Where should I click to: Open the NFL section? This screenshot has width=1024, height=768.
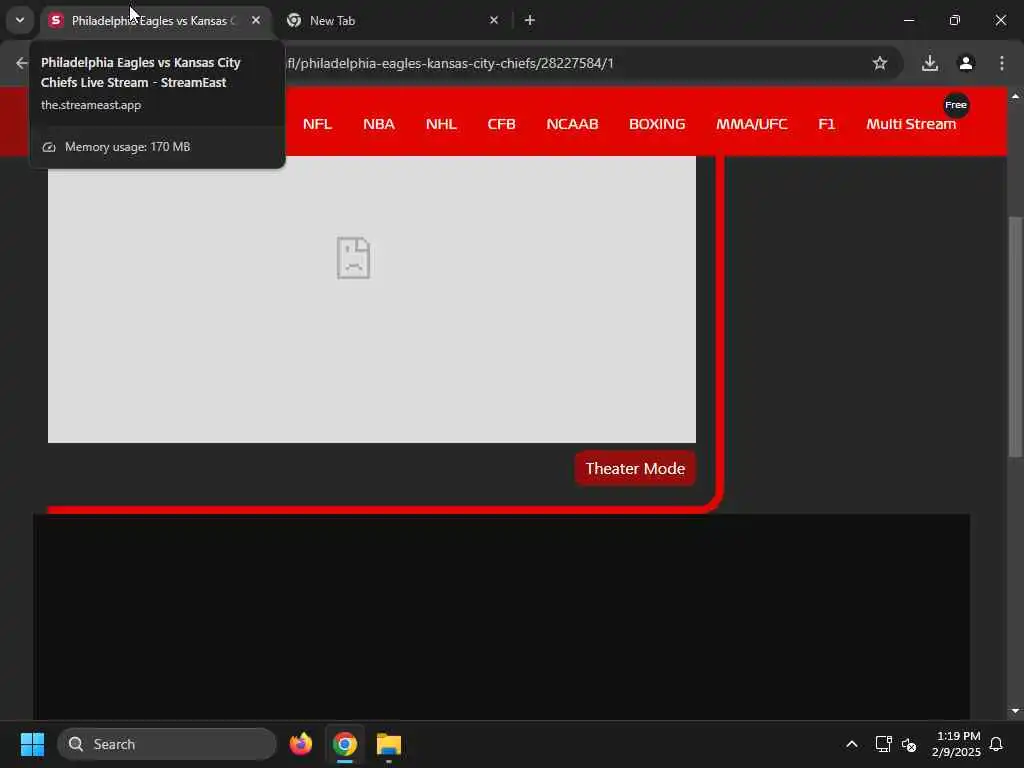tap(317, 124)
